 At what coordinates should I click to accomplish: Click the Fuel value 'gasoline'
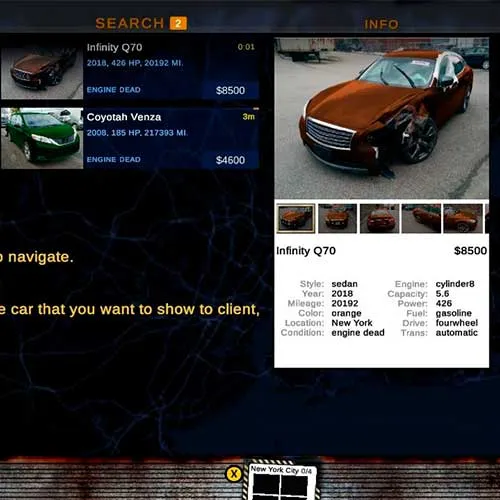453,313
